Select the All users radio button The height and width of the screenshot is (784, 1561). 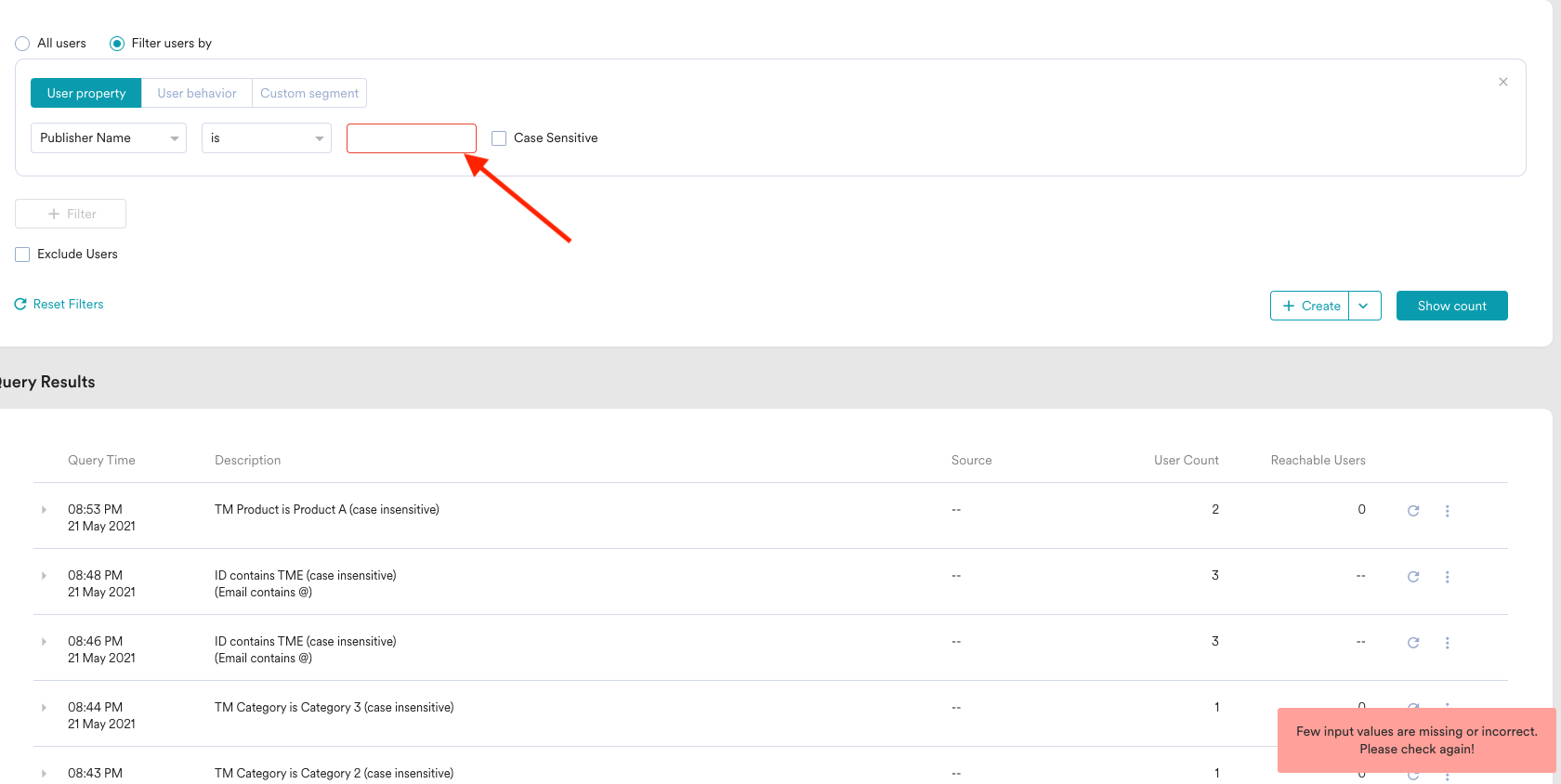tap(22, 44)
